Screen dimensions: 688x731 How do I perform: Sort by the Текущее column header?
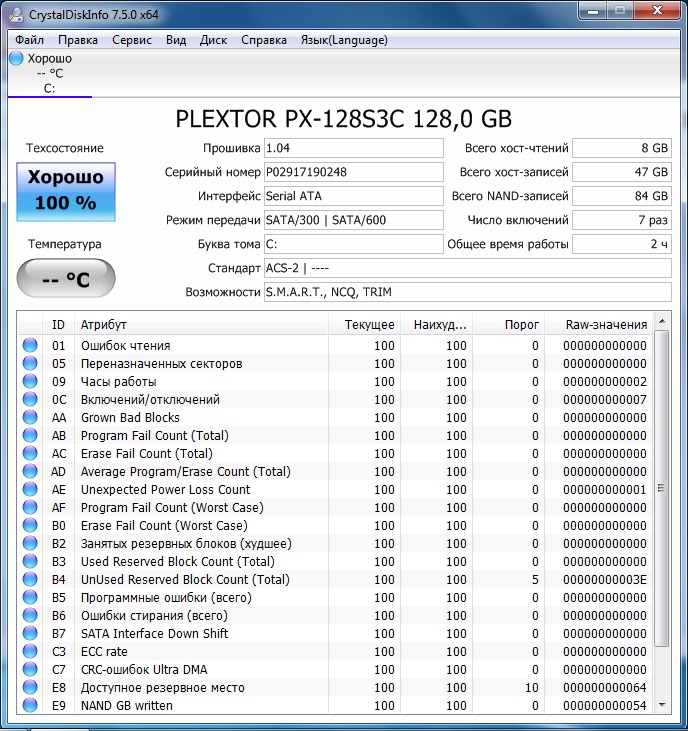click(x=365, y=324)
